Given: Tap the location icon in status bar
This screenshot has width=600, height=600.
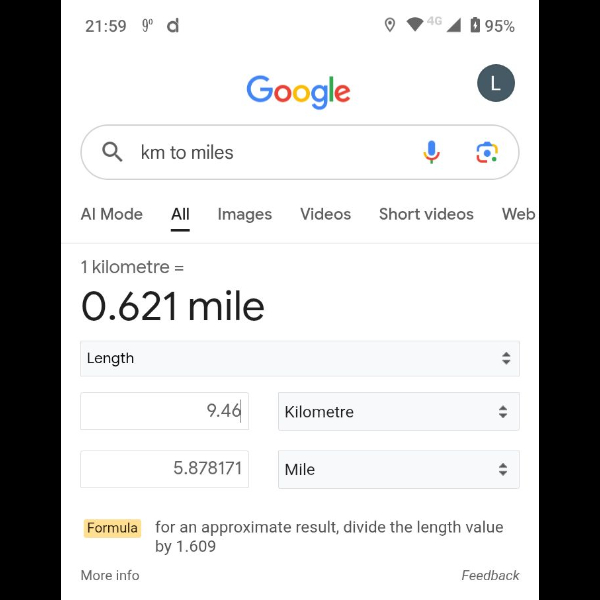Looking at the screenshot, I should coord(390,25).
